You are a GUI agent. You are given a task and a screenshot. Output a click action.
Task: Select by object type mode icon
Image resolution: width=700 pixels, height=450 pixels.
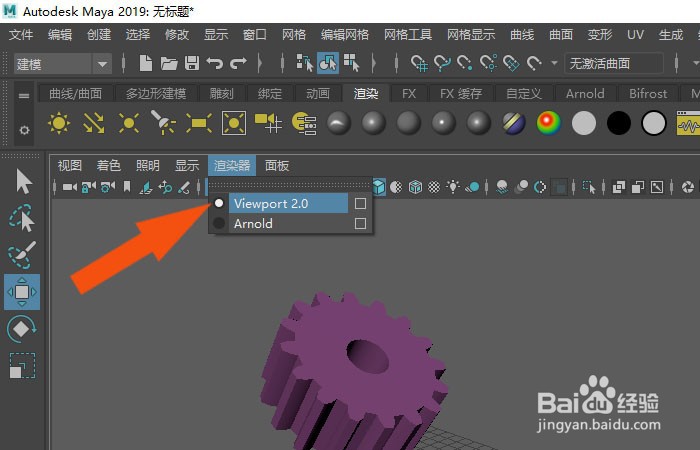coord(328,63)
